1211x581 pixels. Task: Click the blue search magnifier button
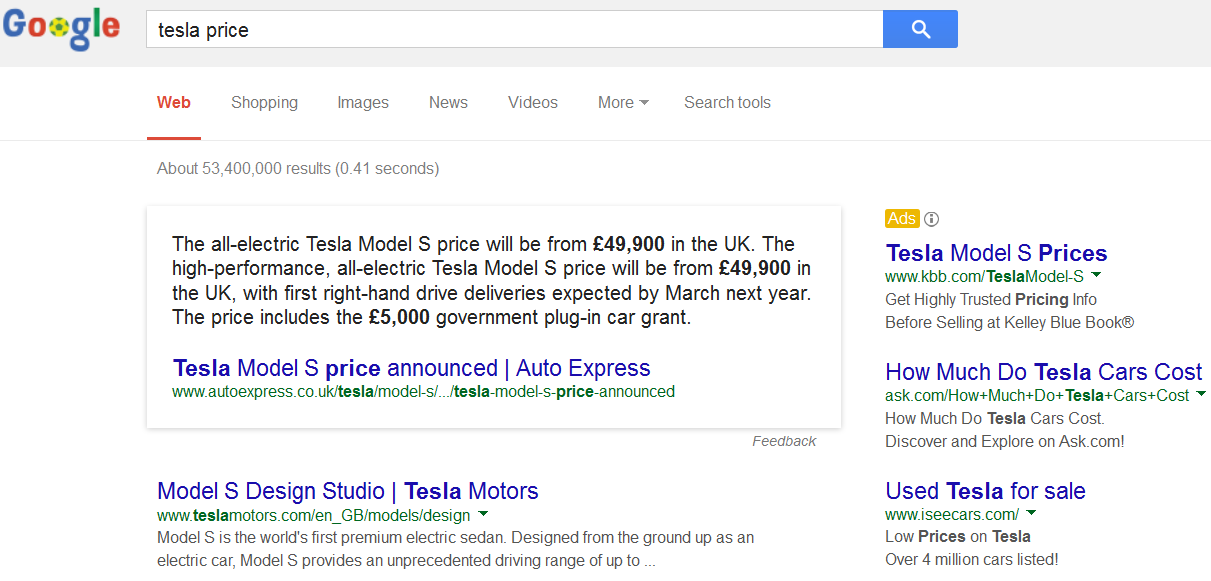[920, 29]
